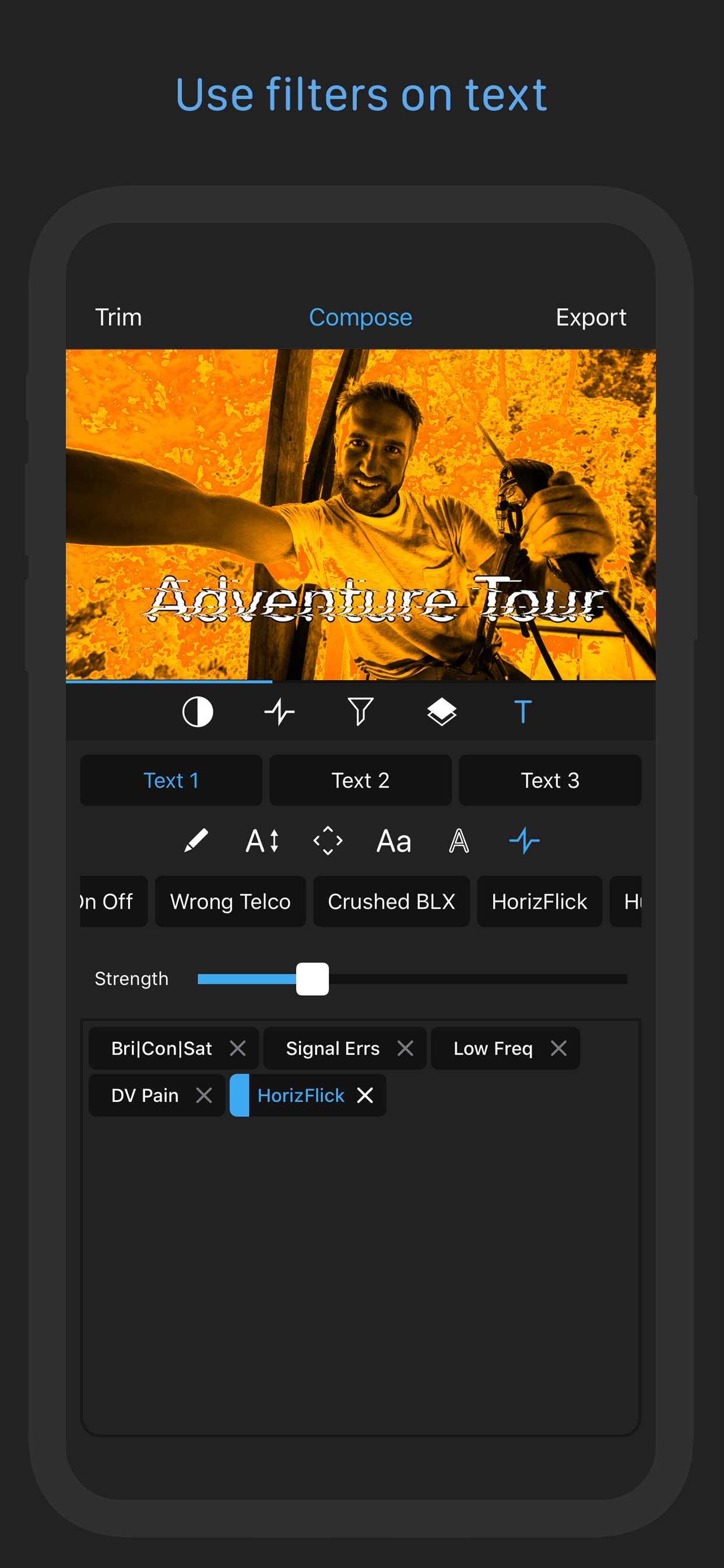724x1568 pixels.
Task: Go to the Export screen
Action: point(591,317)
